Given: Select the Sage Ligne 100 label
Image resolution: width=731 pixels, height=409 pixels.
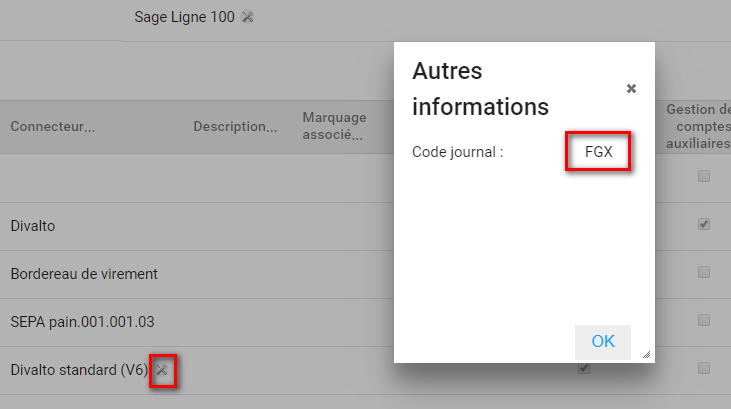Looking at the screenshot, I should (184, 17).
